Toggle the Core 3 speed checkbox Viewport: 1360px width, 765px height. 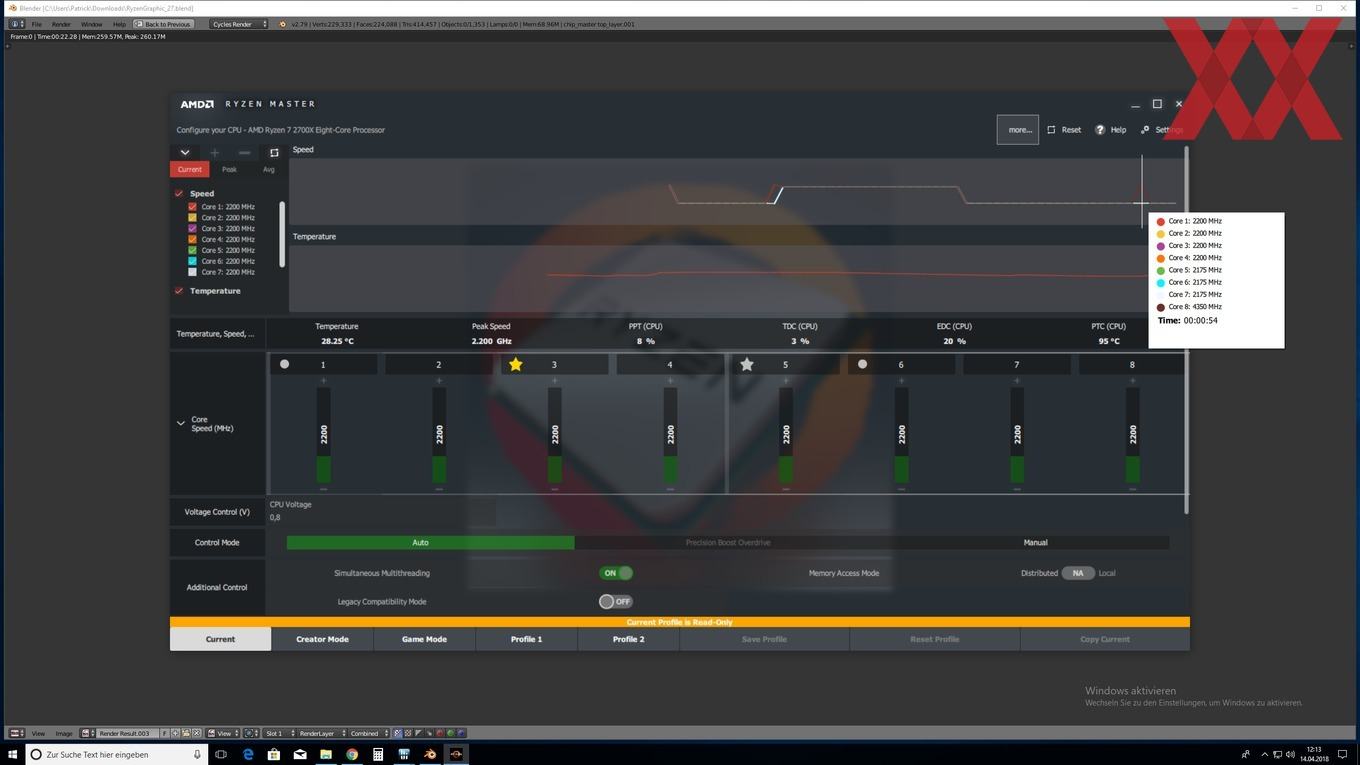pyautogui.click(x=193, y=228)
